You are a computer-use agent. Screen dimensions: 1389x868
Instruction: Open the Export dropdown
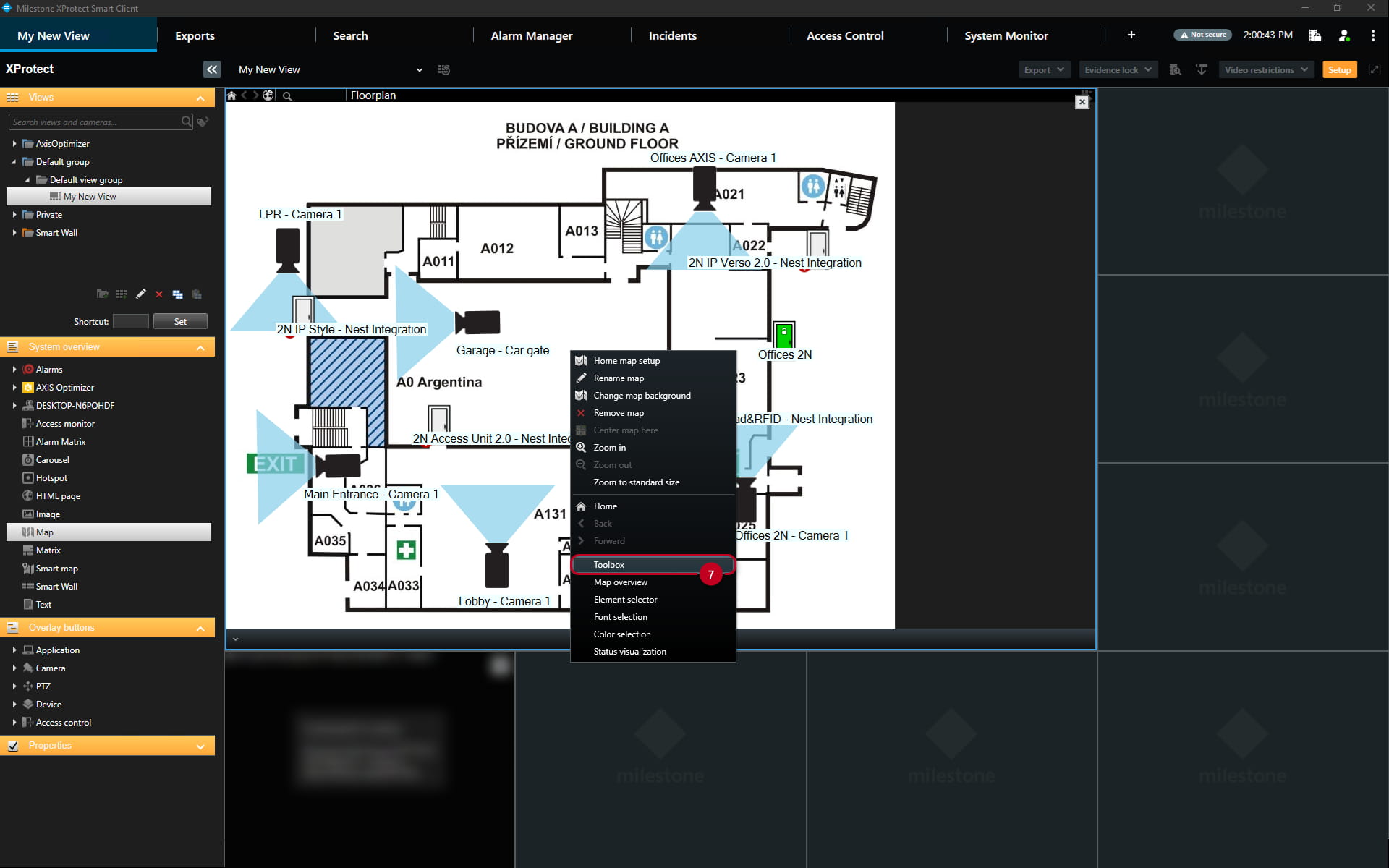1044,70
